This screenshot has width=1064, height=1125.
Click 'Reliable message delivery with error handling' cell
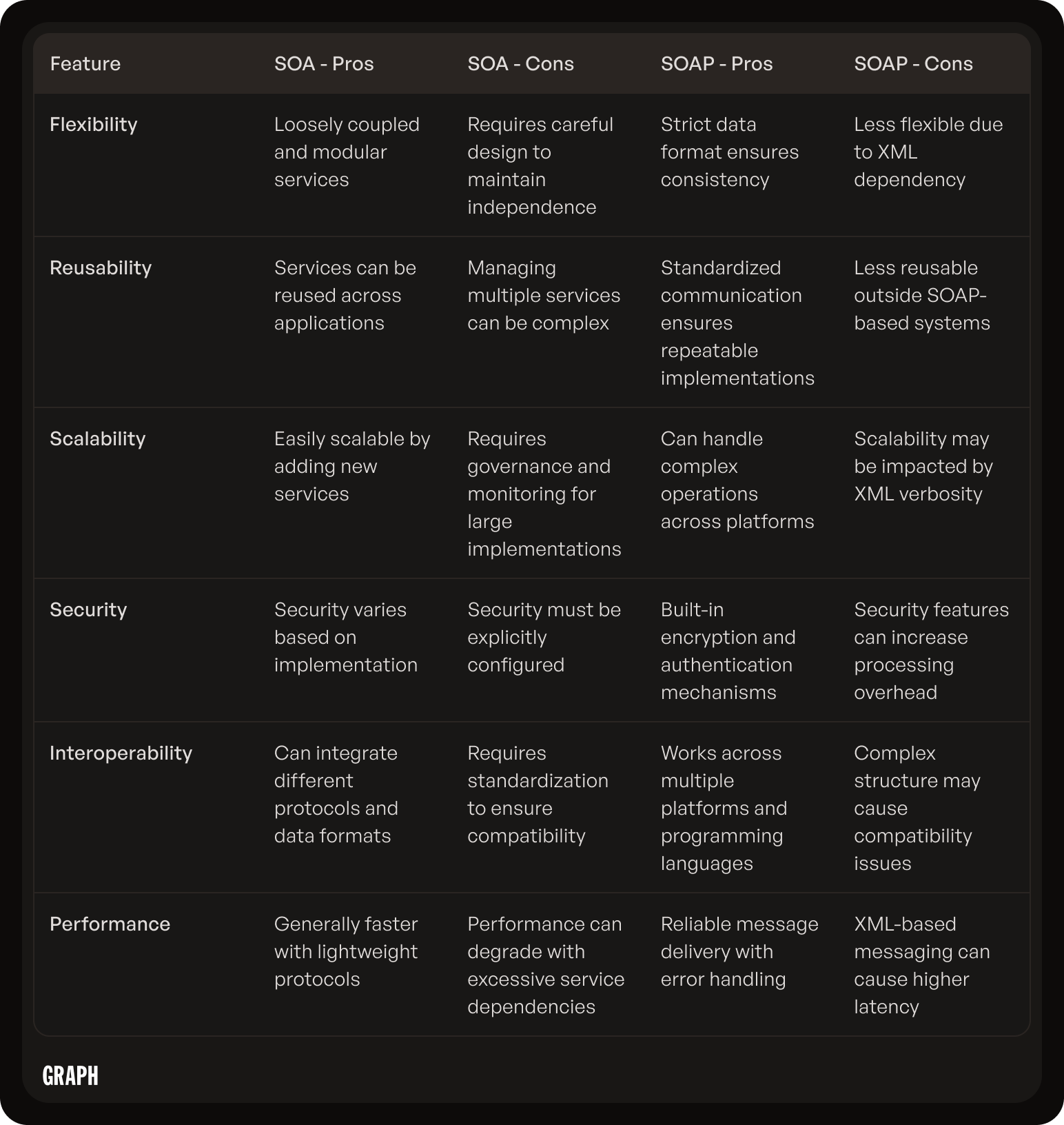click(739, 951)
